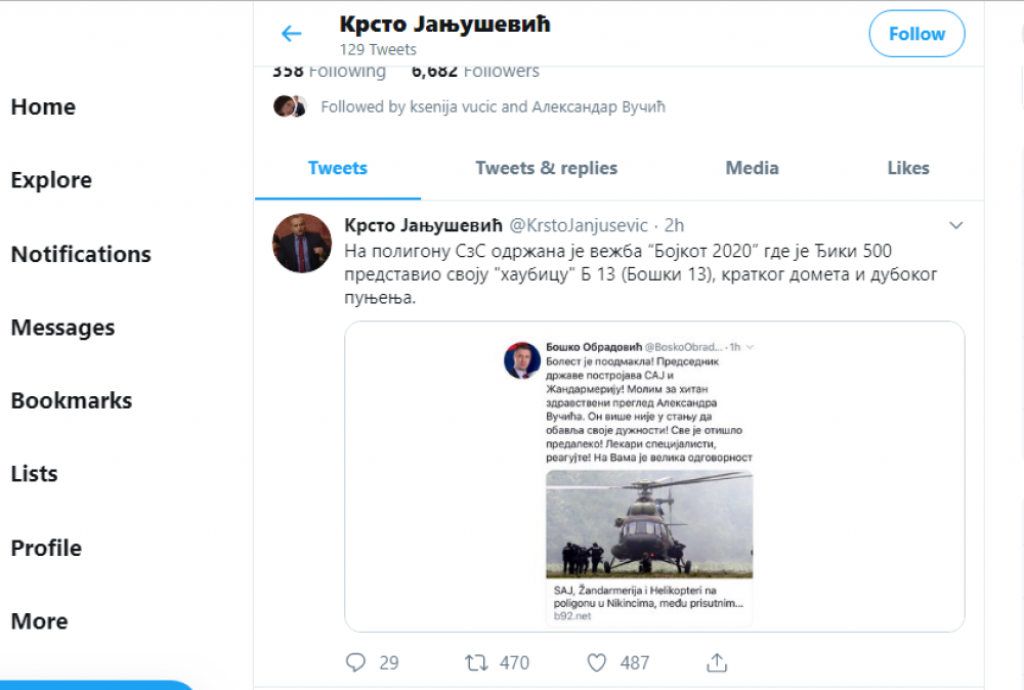
Task: Open the share icon under the tweet
Action: coord(716,662)
